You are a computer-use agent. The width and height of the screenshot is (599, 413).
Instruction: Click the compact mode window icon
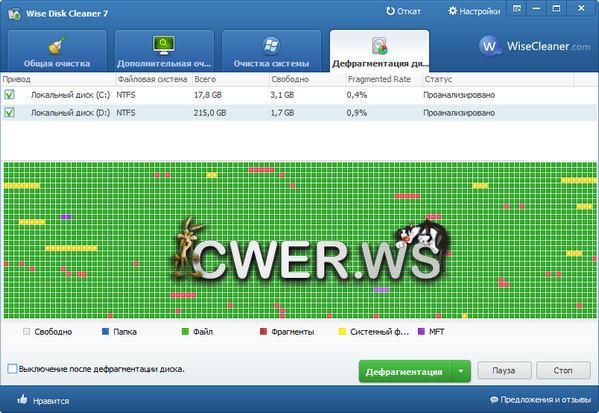coord(517,8)
